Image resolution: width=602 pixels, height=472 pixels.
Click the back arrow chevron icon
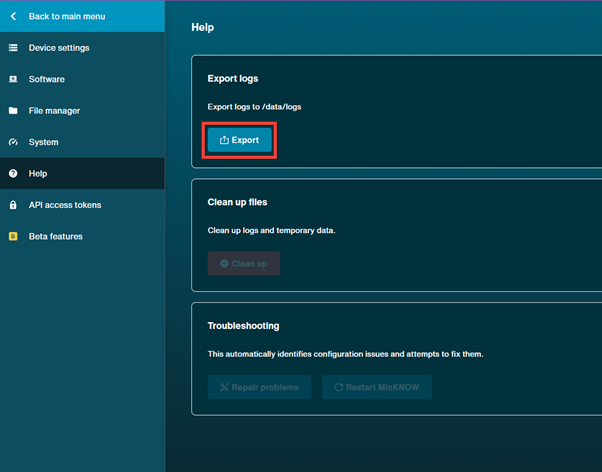tap(13, 17)
